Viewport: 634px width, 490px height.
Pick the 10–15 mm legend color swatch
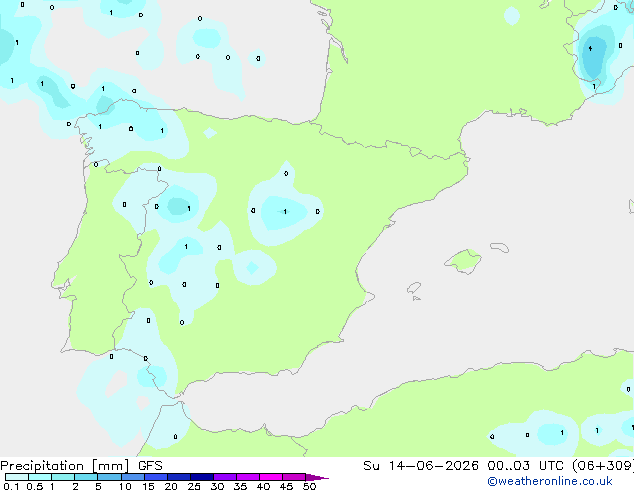click(x=132, y=477)
